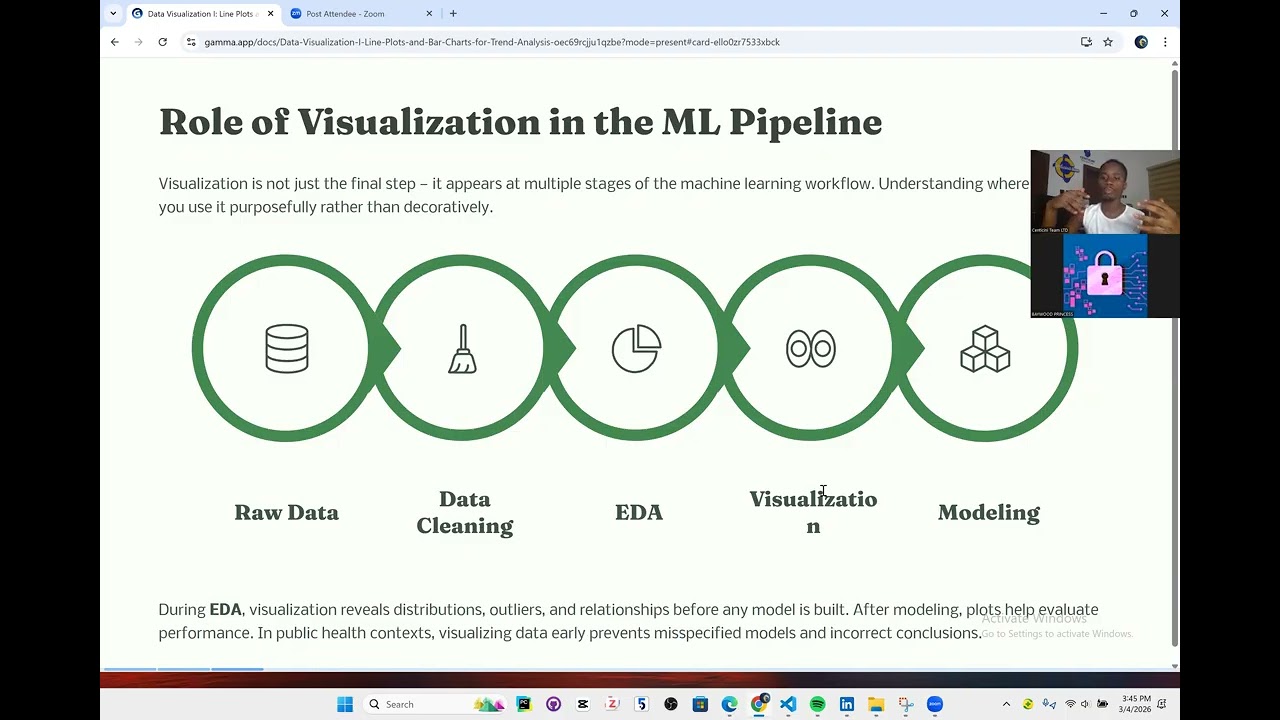
Task: View site information icon in address bar
Action: click(191, 42)
